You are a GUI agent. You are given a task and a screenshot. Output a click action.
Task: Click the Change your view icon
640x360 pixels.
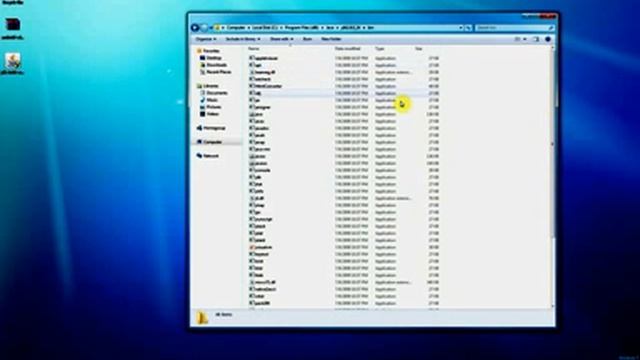coord(517,39)
